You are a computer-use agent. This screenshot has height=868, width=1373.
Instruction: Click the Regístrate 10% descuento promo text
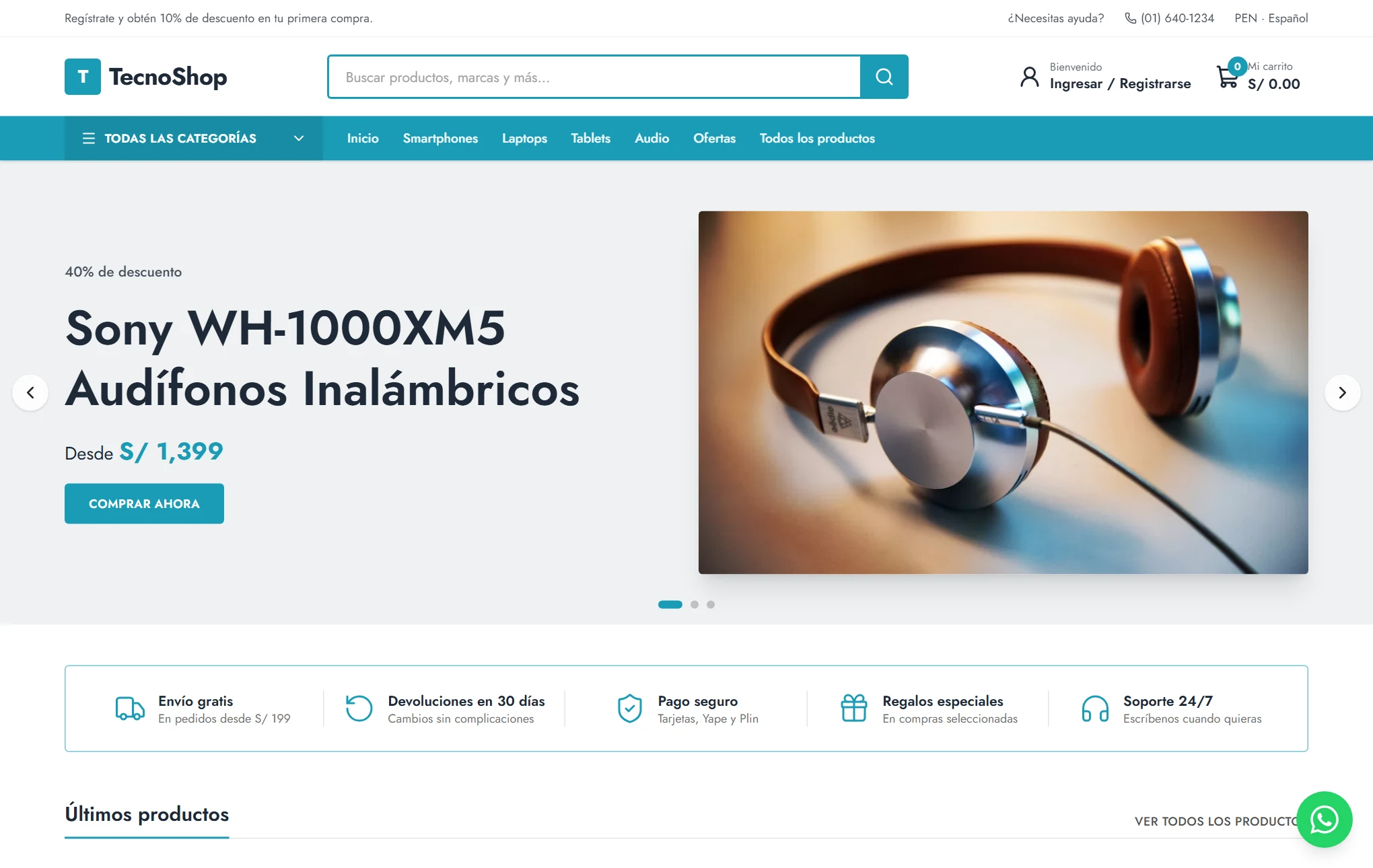tap(219, 18)
